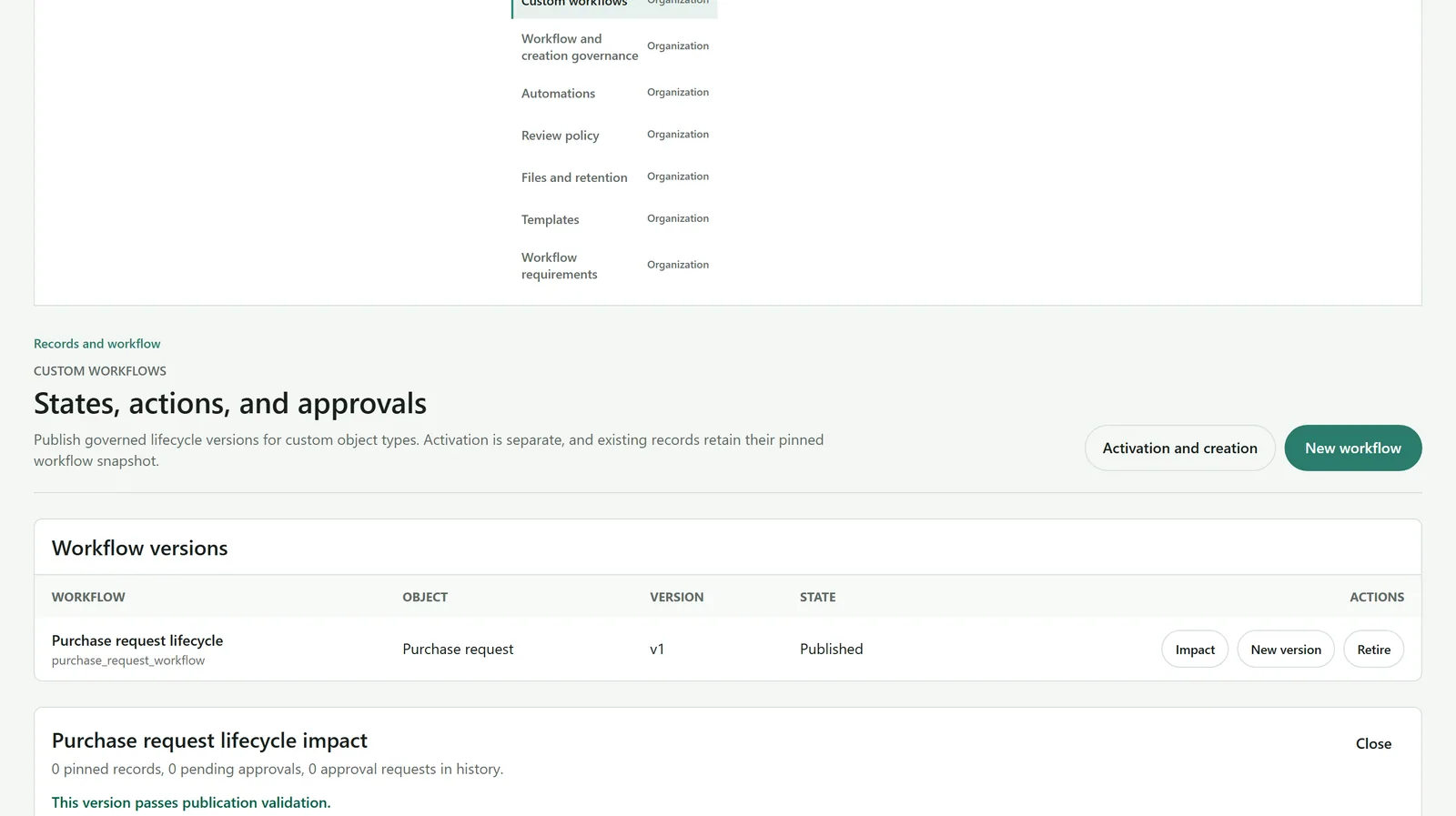1456x816 pixels.
Task: Click the States, actions, and approvals heading
Action: click(x=230, y=403)
